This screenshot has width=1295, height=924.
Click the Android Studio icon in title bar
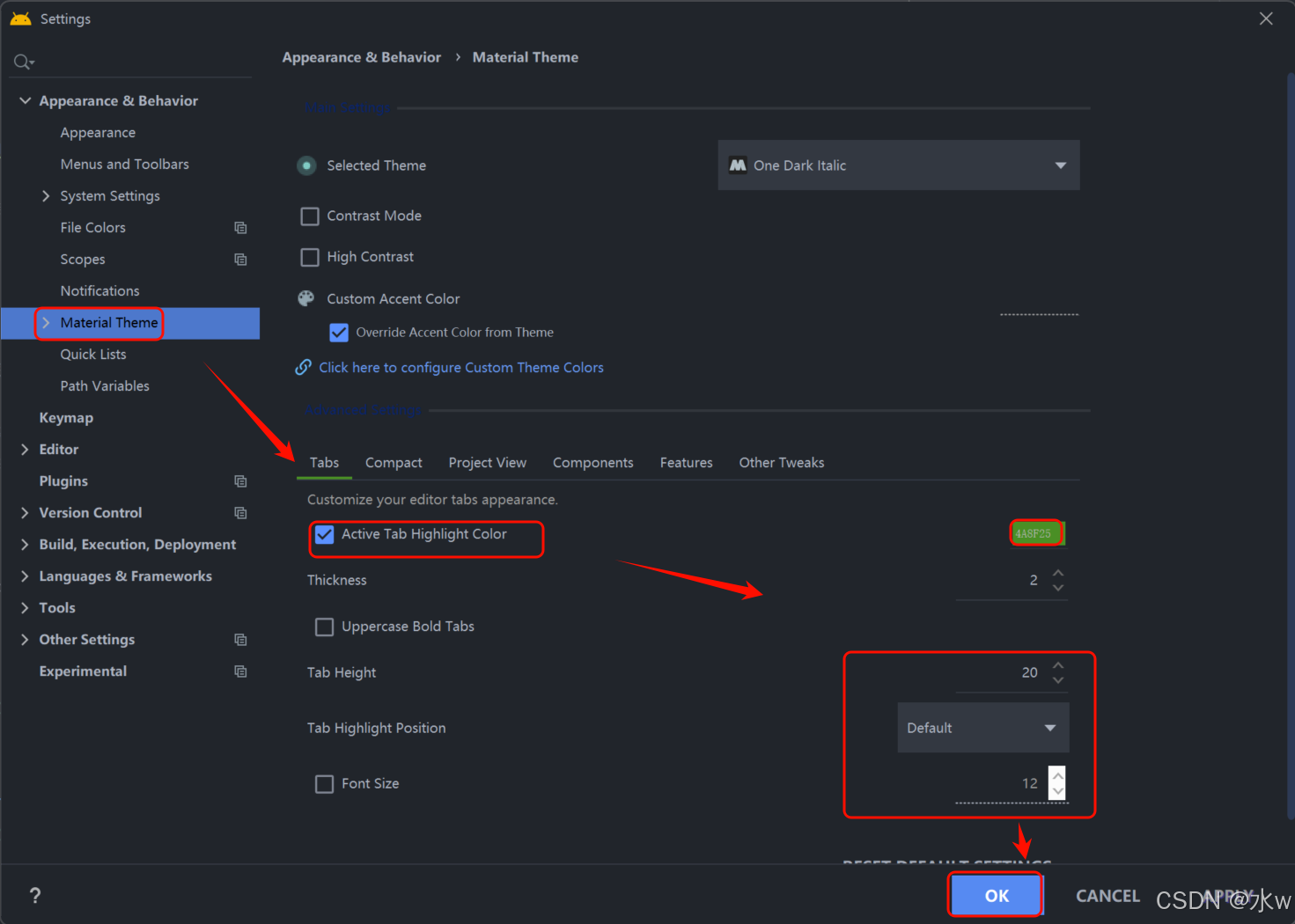click(20, 18)
